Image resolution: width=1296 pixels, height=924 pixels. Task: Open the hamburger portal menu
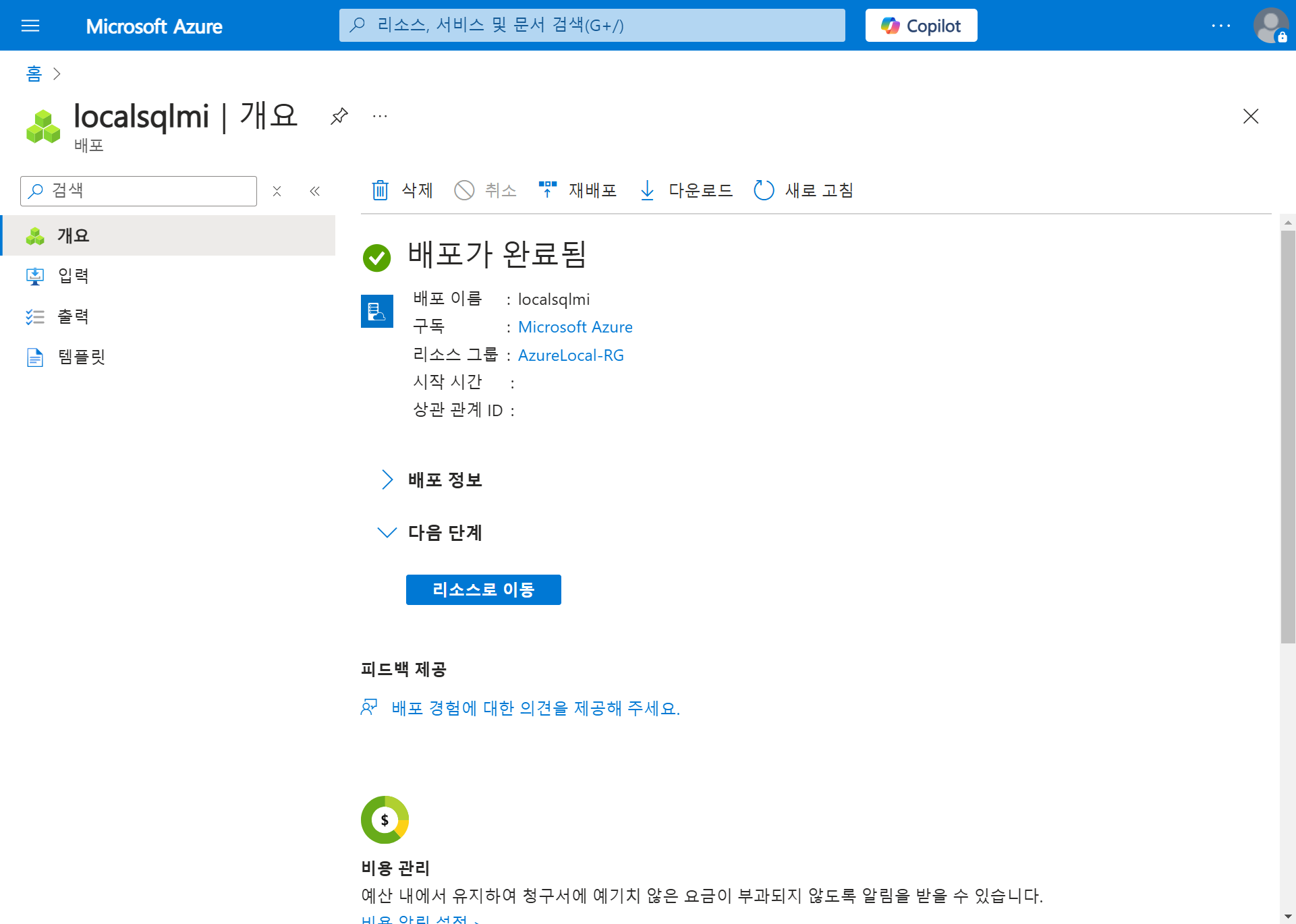(x=30, y=26)
